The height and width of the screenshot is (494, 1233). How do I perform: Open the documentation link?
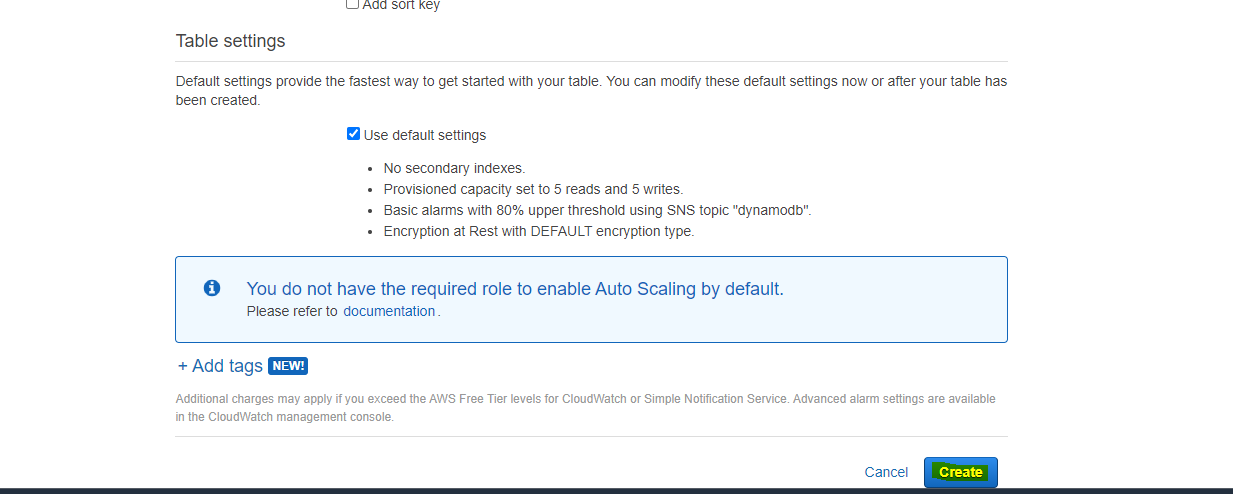(x=389, y=311)
